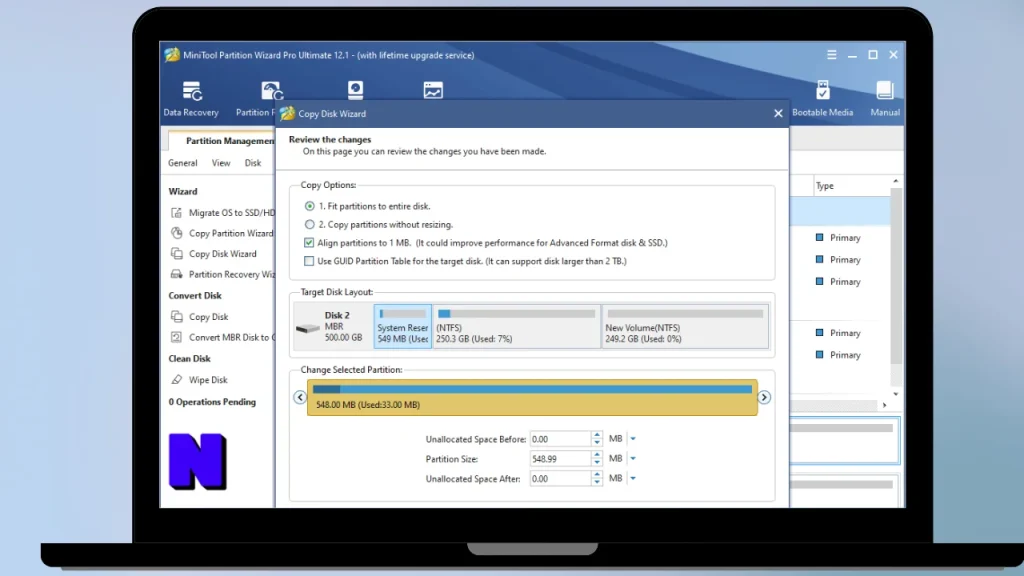This screenshot has height=576, width=1024.
Task: Select Copy partitions without resizing option
Action: pos(310,224)
